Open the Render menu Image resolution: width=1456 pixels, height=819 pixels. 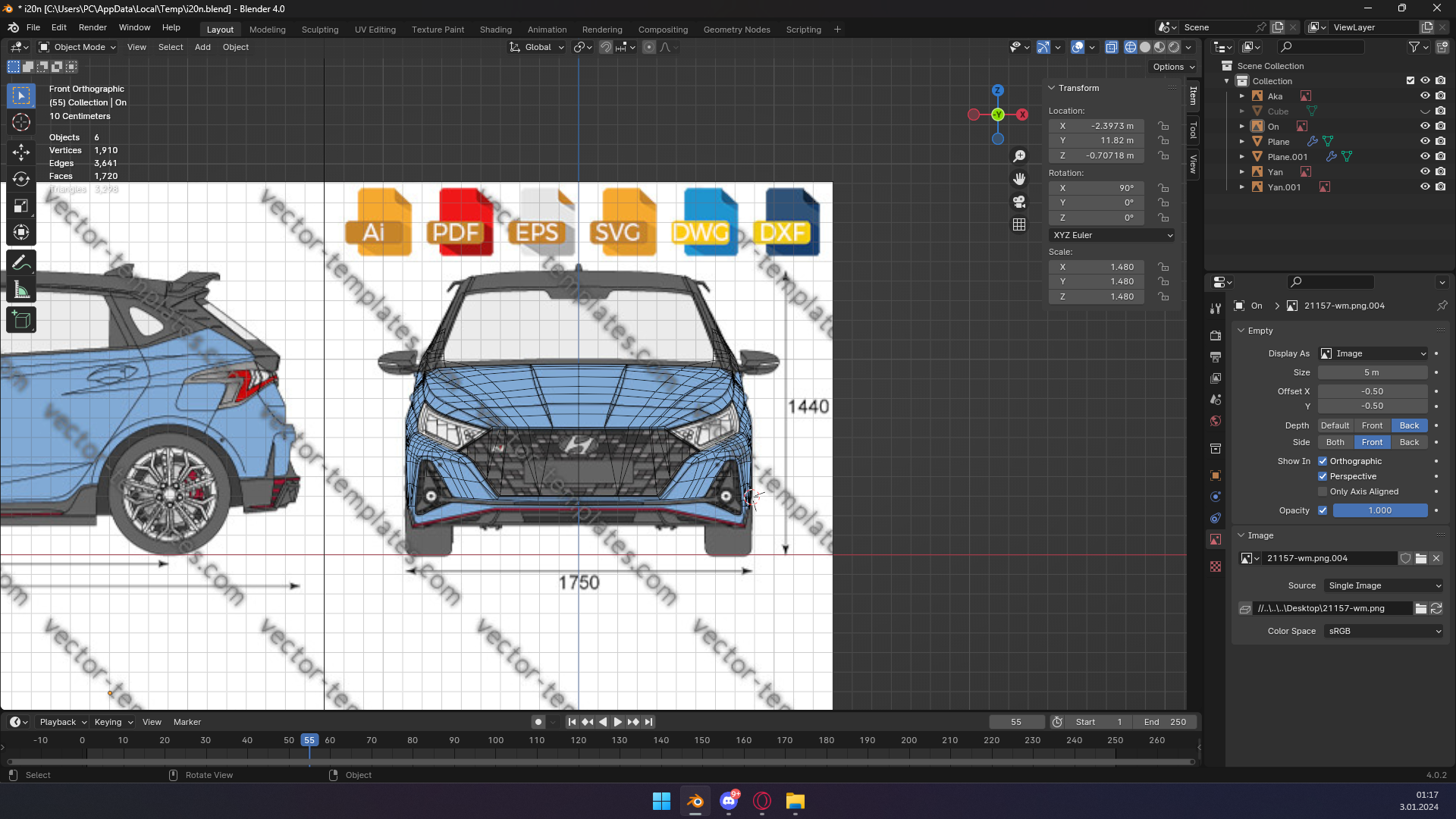pyautogui.click(x=93, y=27)
